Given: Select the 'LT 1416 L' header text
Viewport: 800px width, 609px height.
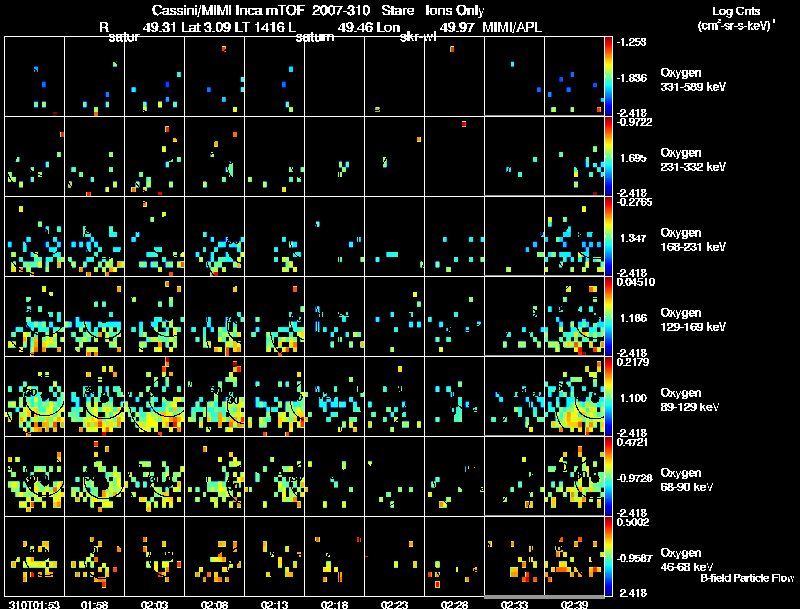Looking at the screenshot, I should click(x=264, y=28).
